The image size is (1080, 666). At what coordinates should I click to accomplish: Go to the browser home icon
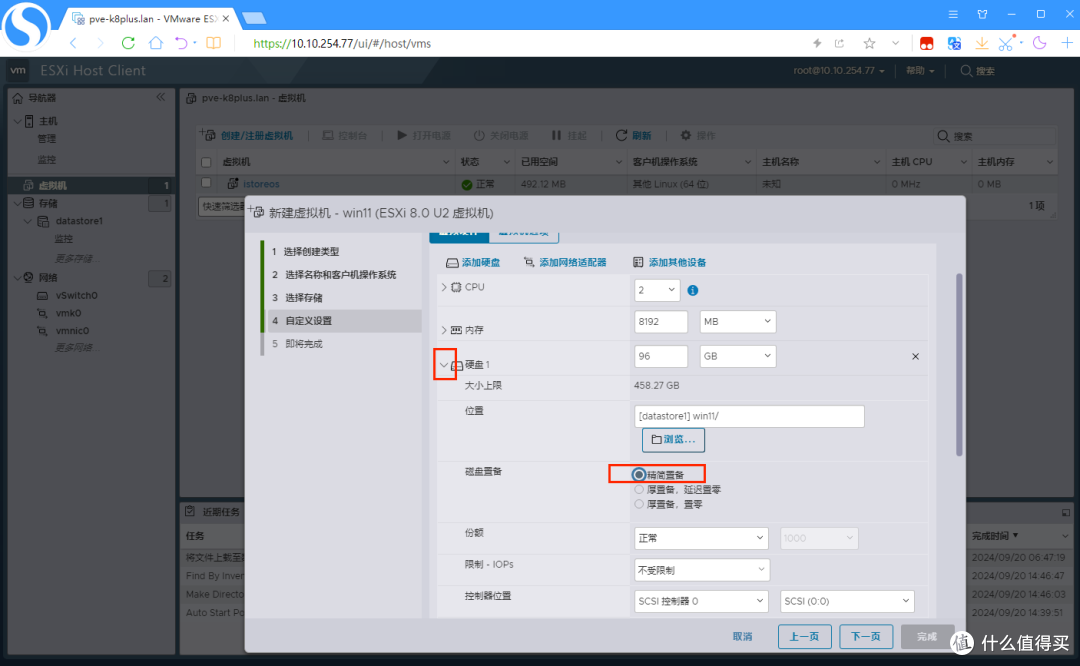coord(156,43)
